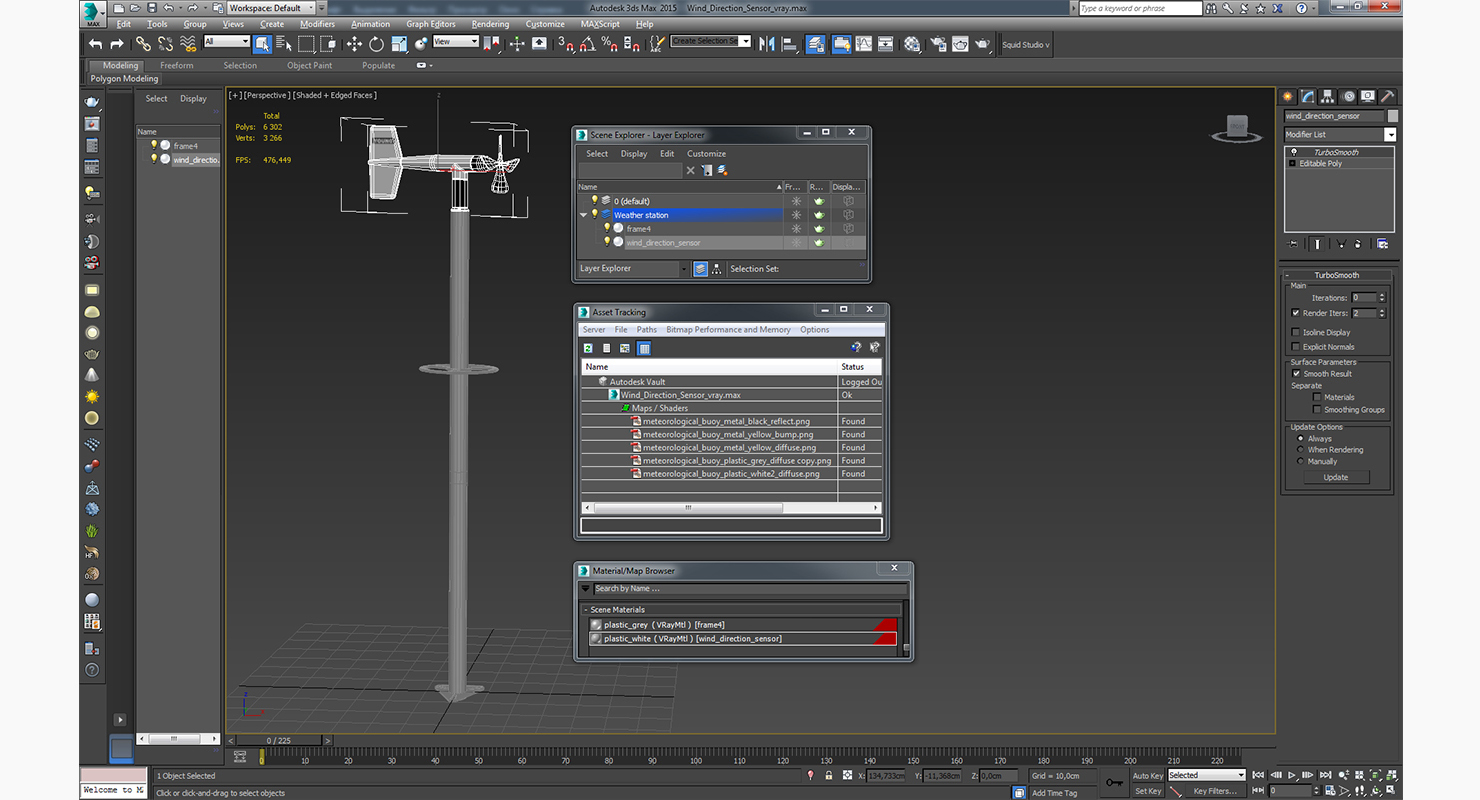Screen dimensions: 1480x800
Task: Toggle Render Iters checkbox
Action: [x=1296, y=313]
